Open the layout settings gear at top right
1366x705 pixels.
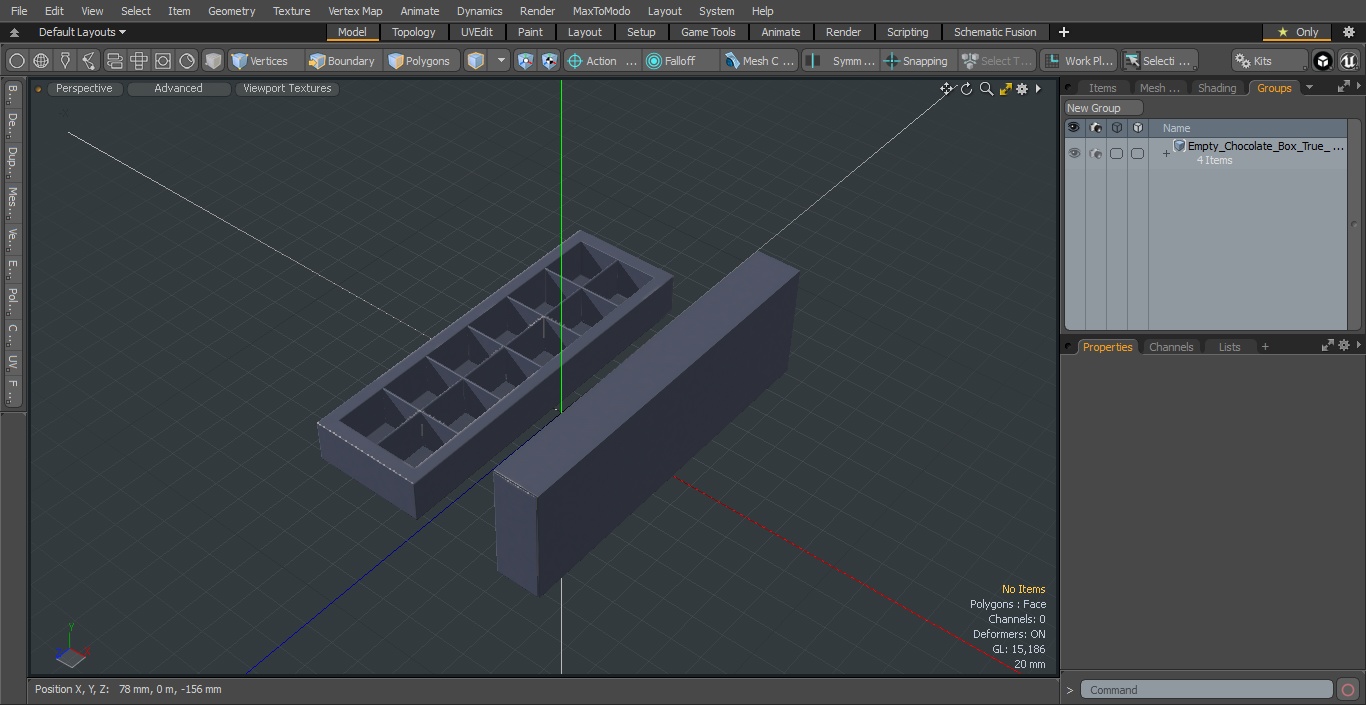coord(1349,32)
